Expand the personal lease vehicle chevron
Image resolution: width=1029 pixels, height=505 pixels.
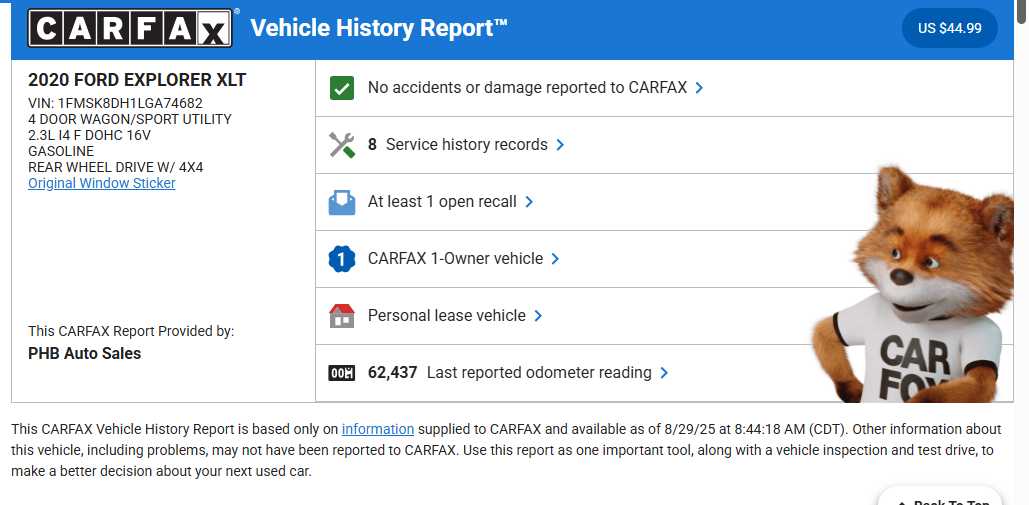tap(538, 316)
